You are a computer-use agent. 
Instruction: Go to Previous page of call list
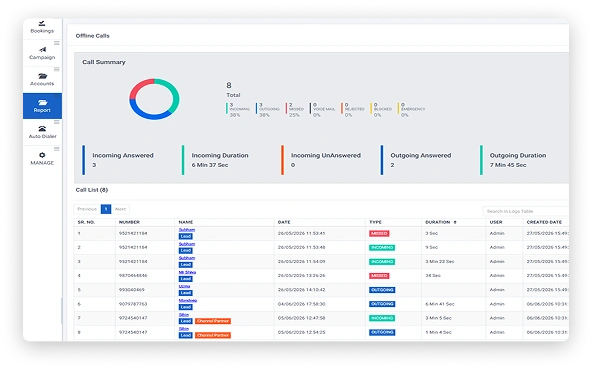[87, 209]
